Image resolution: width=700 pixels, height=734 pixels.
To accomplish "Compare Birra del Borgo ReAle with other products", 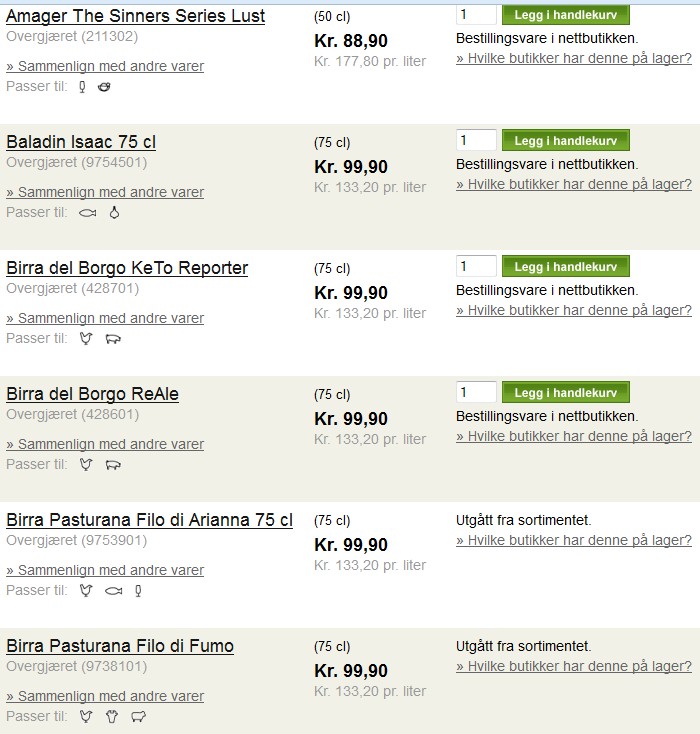I will (105, 444).
